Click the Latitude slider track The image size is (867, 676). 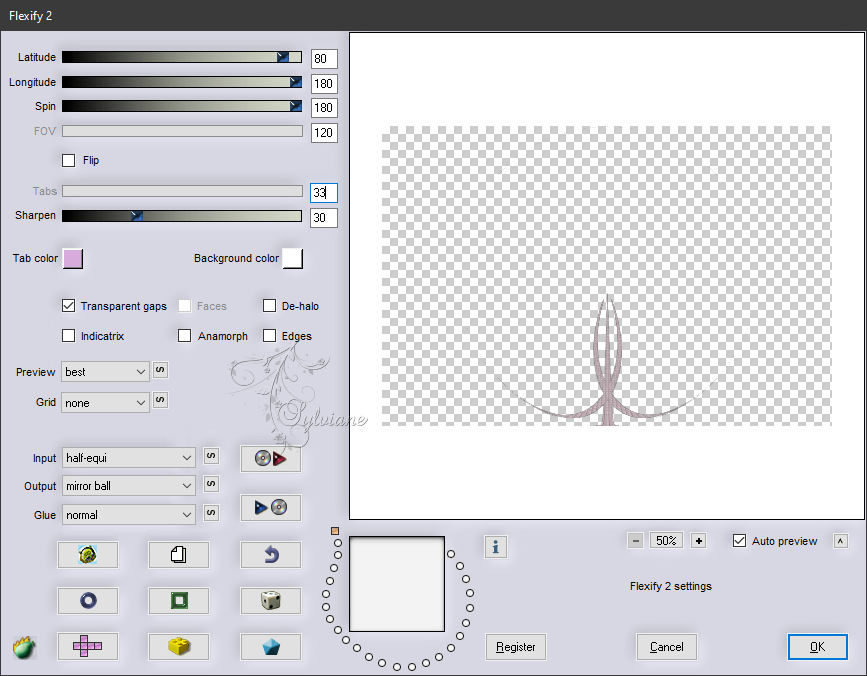click(182, 57)
